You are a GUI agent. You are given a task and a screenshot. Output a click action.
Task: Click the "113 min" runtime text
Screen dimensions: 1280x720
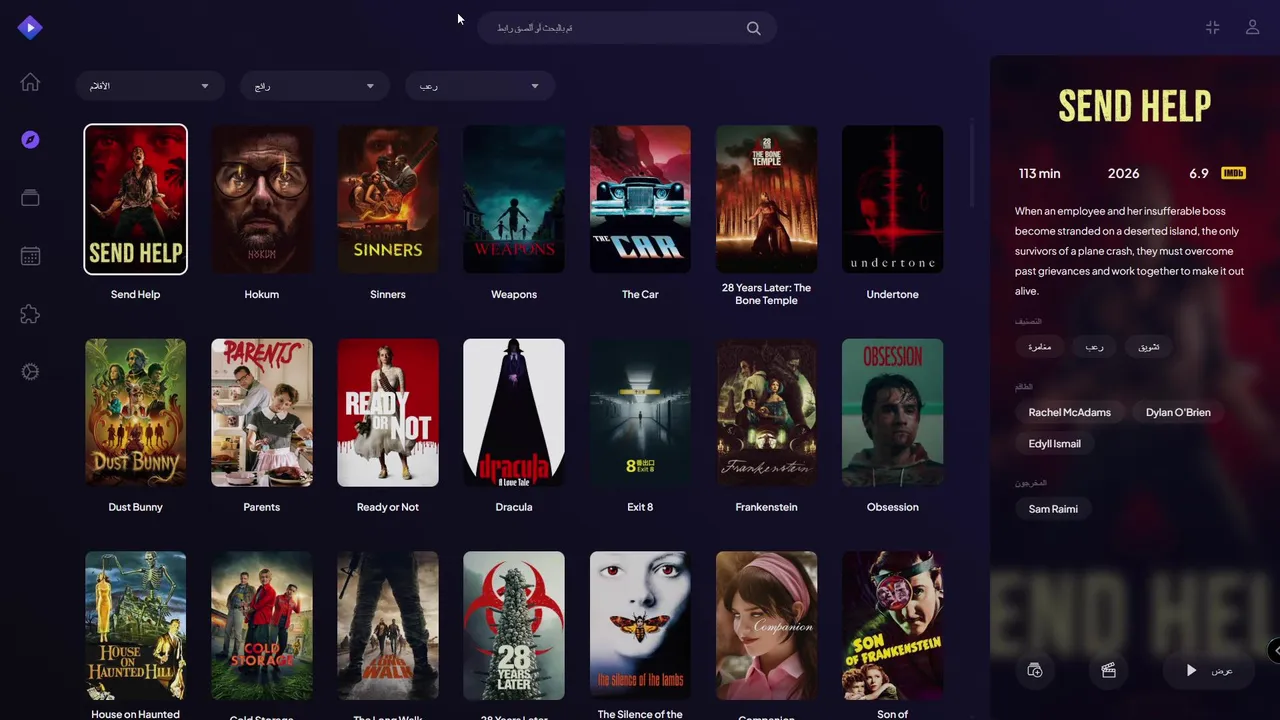[x=1039, y=173]
